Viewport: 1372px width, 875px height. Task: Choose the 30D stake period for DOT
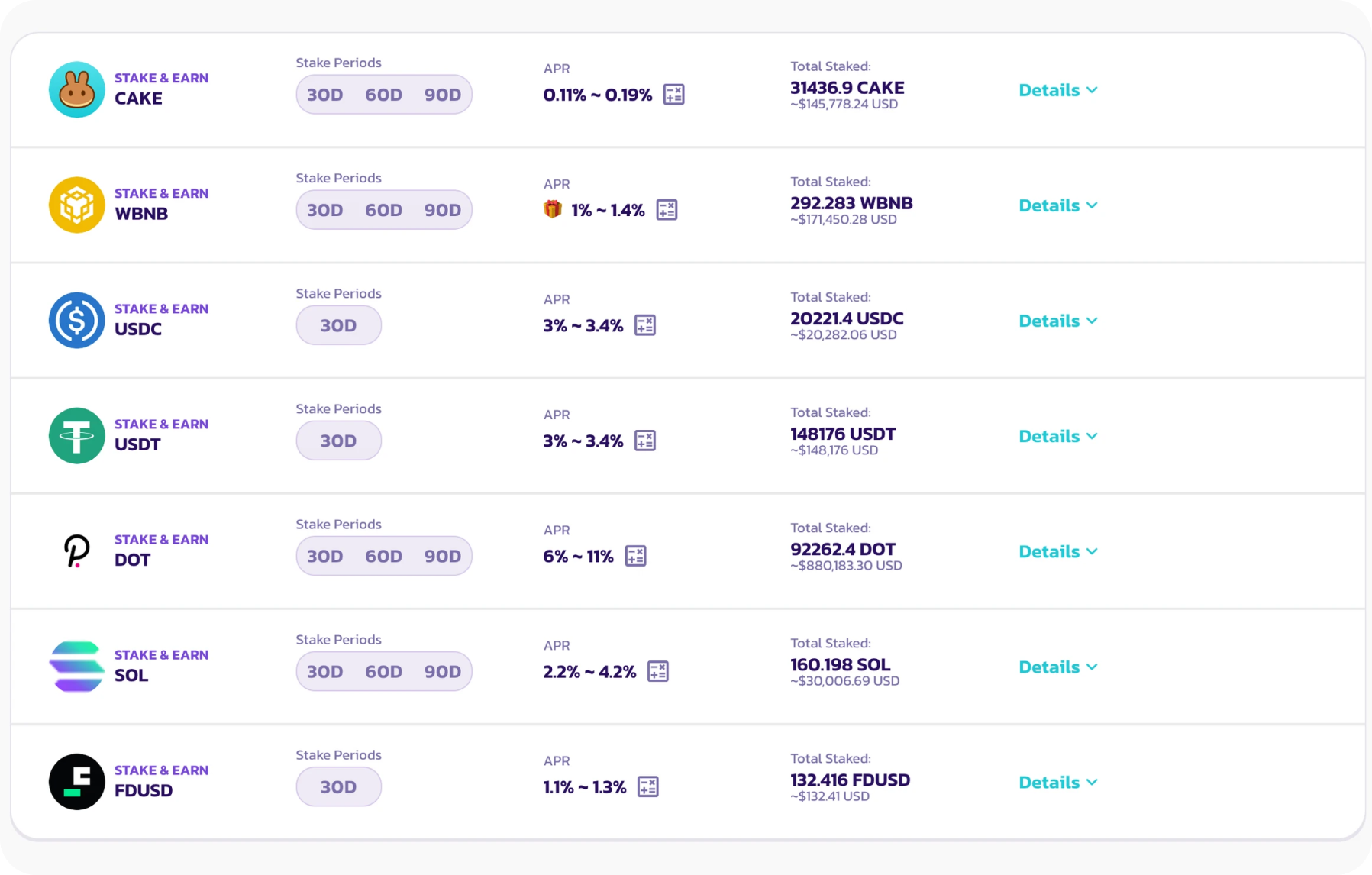[325, 556]
